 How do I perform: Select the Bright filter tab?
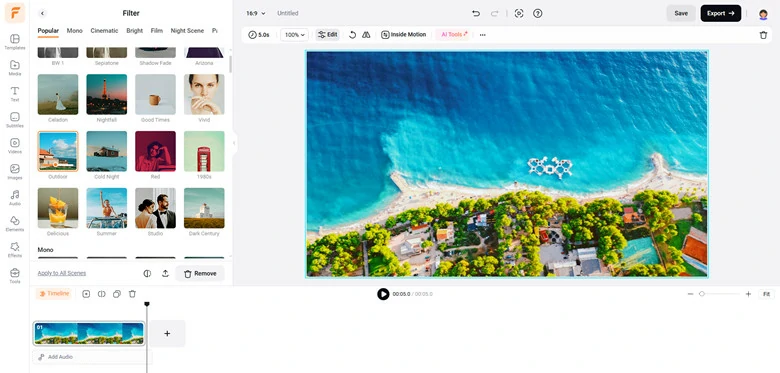coord(134,31)
